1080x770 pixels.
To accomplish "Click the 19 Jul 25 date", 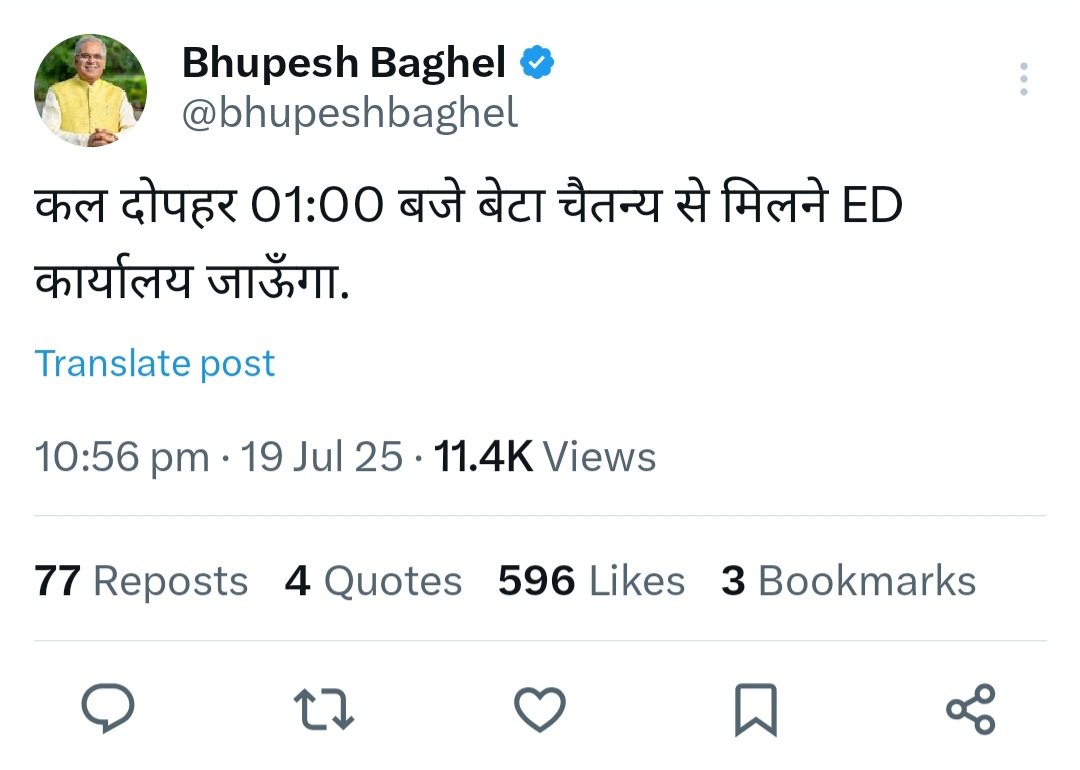I will pyautogui.click(x=322, y=457).
